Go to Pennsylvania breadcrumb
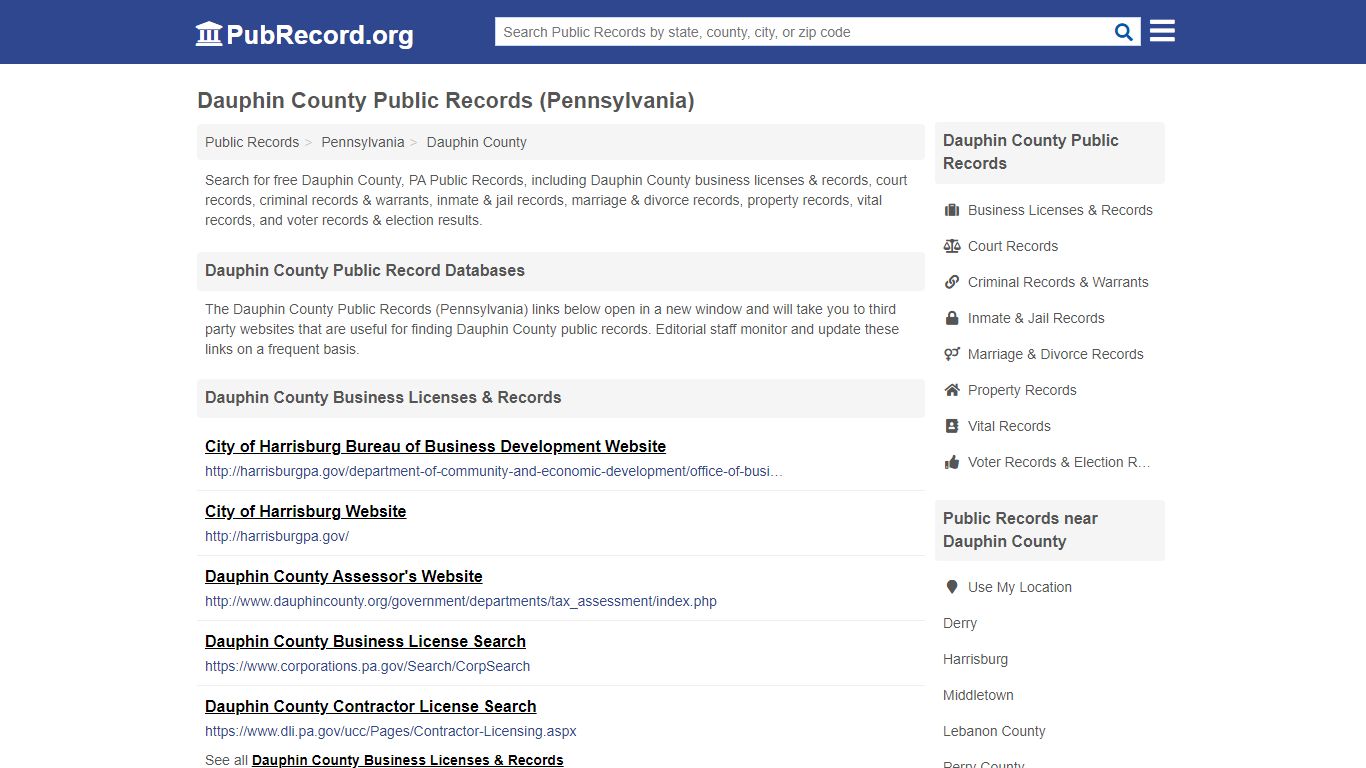Screen dimensions: 1366x768 pyautogui.click(x=363, y=142)
